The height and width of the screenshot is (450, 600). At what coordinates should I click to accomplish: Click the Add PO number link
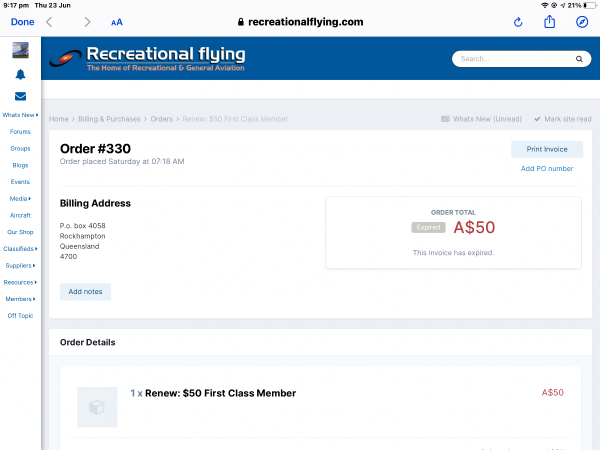tap(547, 169)
